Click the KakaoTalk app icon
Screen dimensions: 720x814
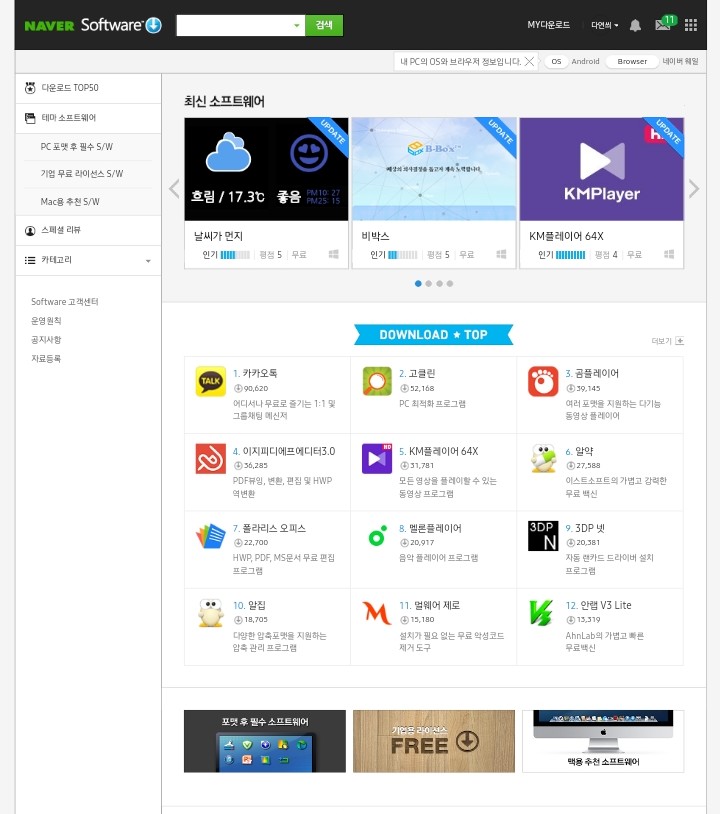210,381
